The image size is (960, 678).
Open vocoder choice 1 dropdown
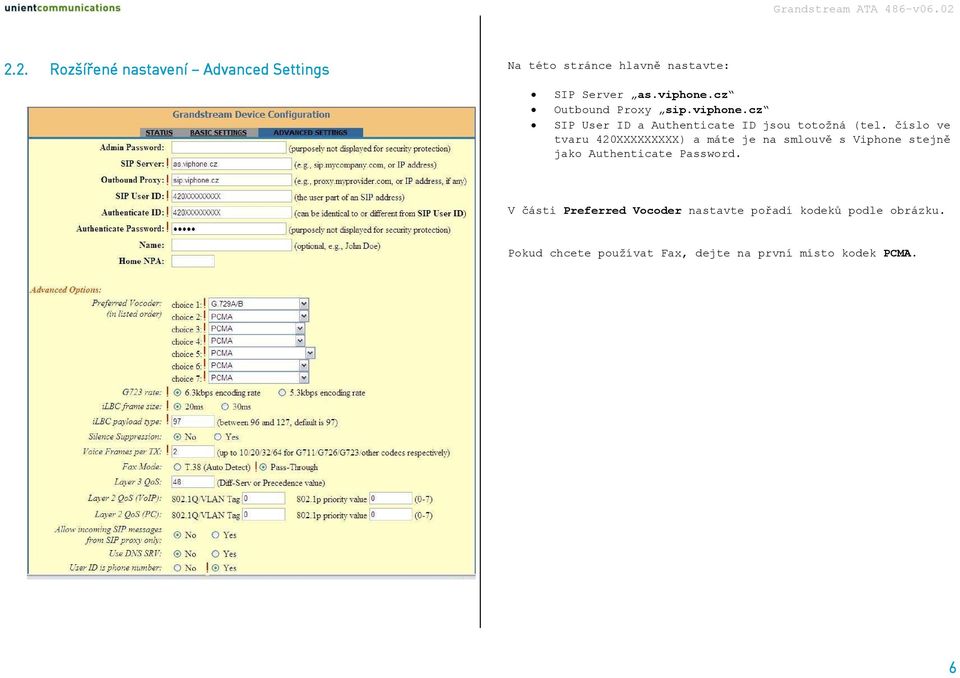click(258, 304)
